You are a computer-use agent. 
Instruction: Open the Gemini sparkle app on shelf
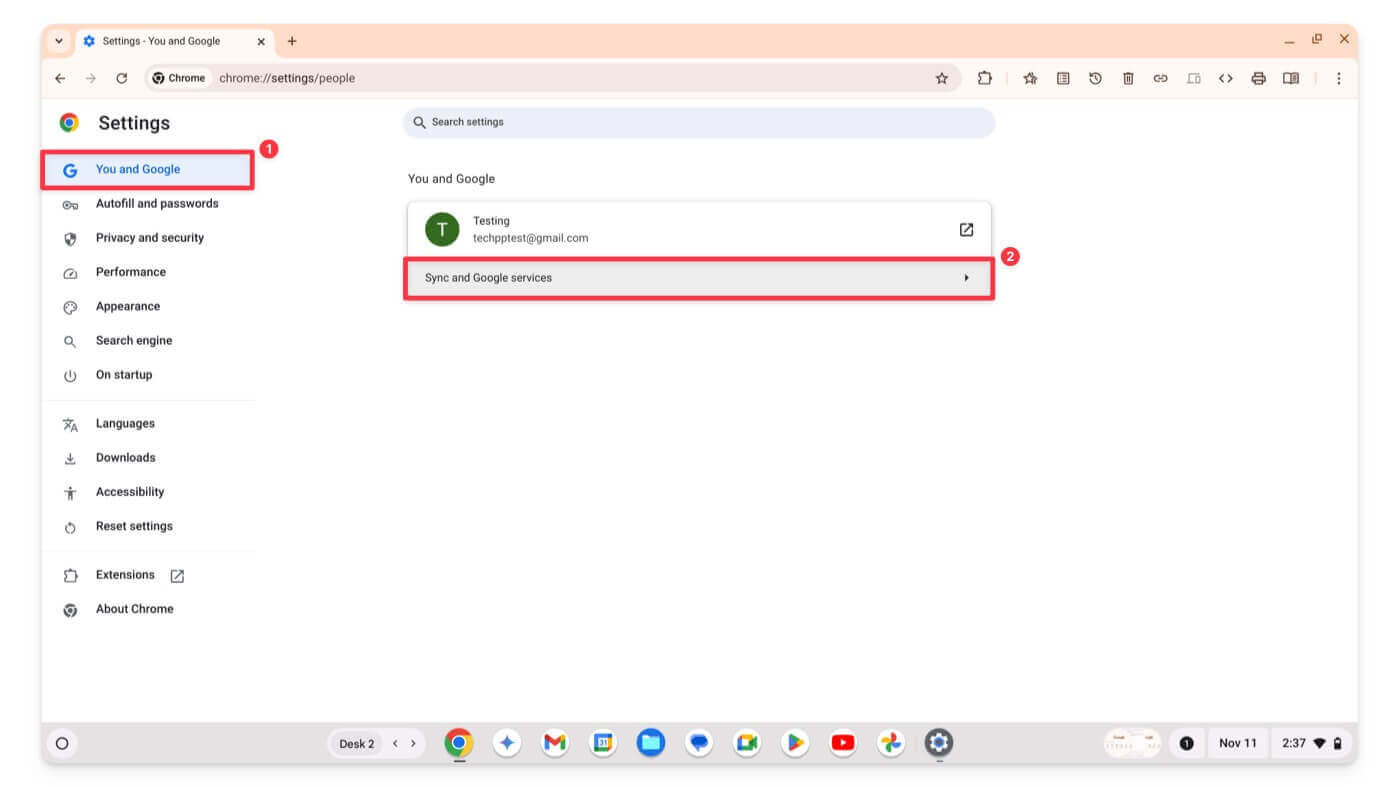[x=507, y=743]
